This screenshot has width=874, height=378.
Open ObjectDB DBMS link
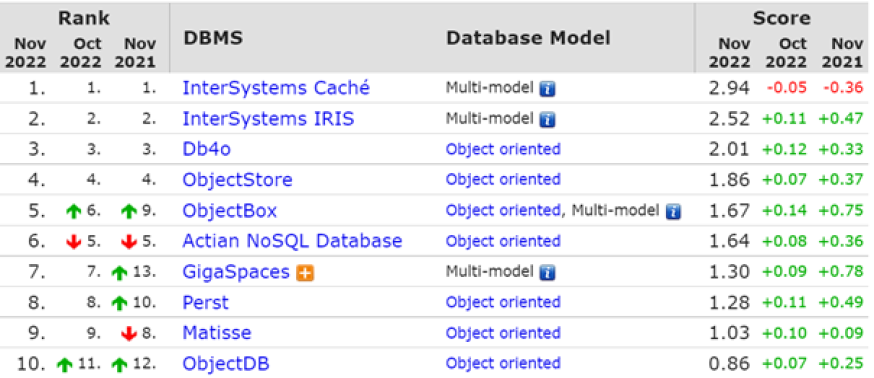(226, 364)
